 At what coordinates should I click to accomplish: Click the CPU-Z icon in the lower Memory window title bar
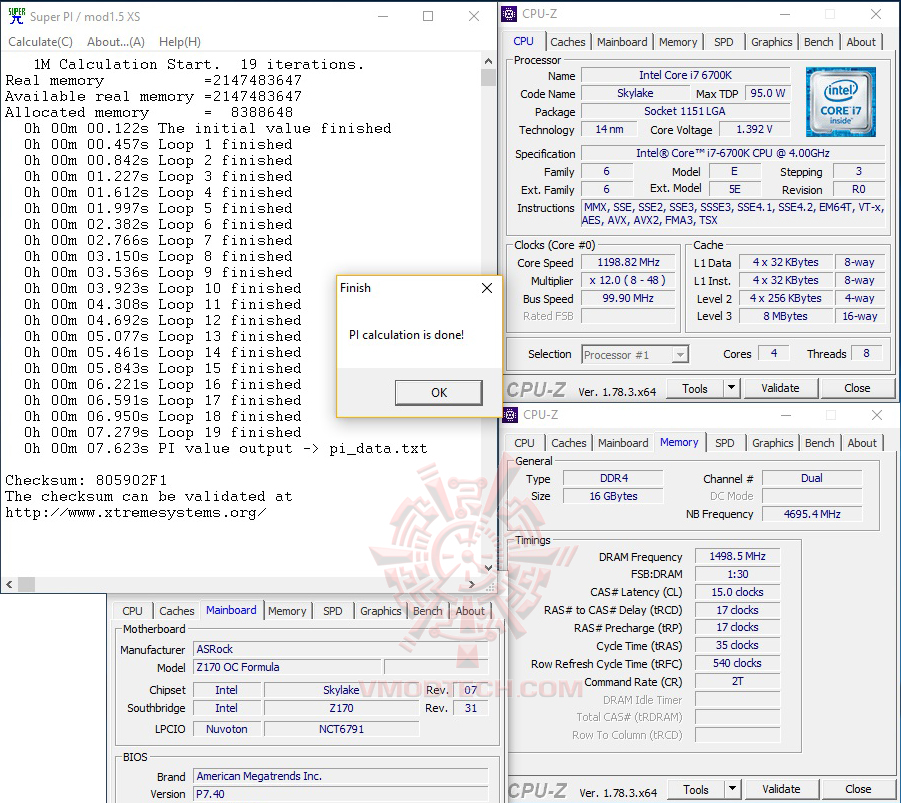[510, 414]
